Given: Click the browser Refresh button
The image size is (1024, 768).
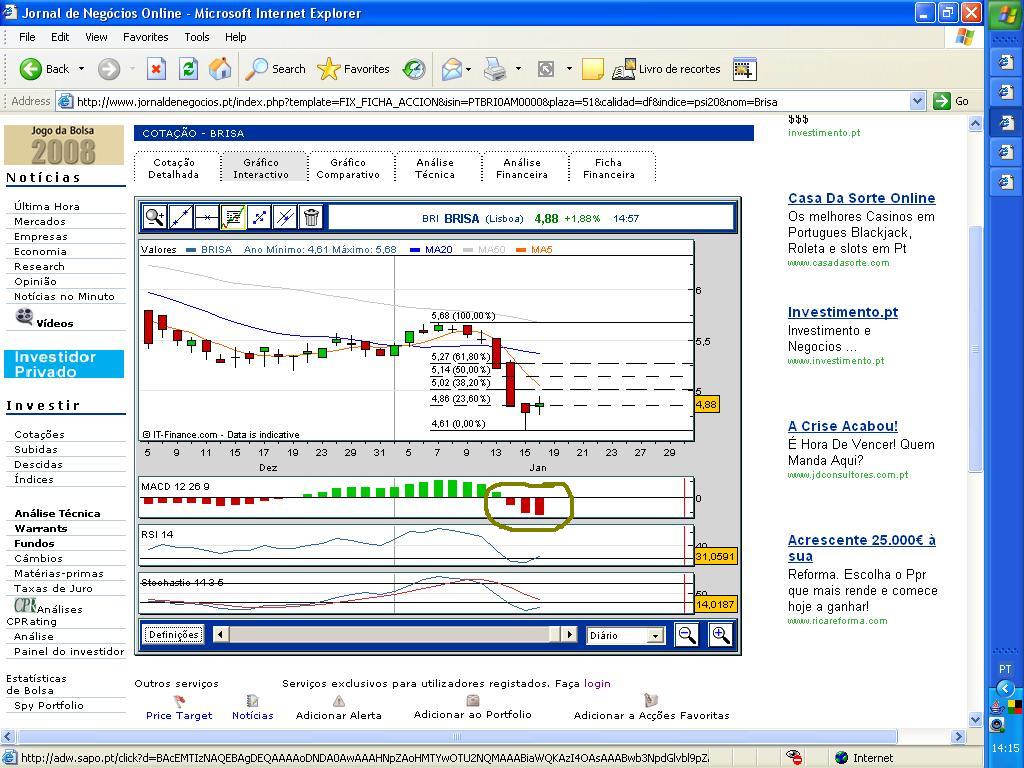Looking at the screenshot, I should click(x=188, y=69).
